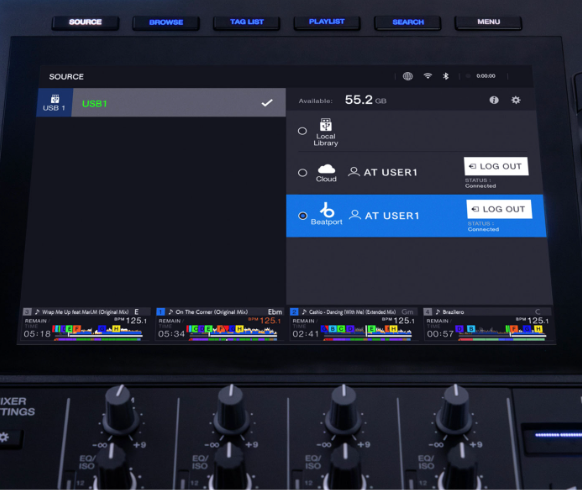
Task: Tap the 'Ebm' key label
Action: [275, 312]
